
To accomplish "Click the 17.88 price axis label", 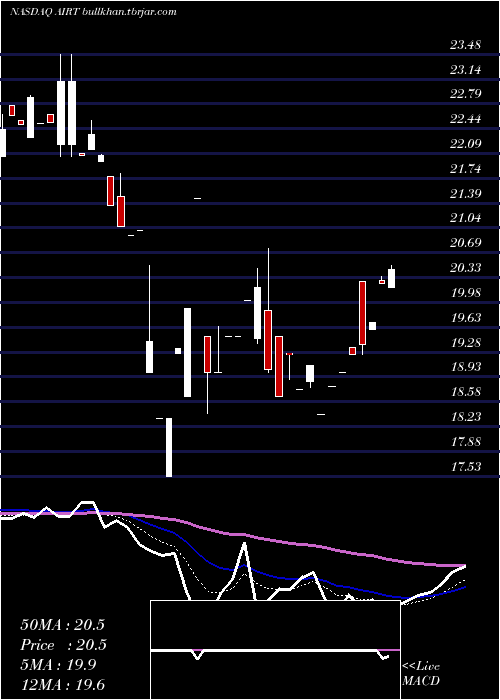I will pyautogui.click(x=466, y=442).
